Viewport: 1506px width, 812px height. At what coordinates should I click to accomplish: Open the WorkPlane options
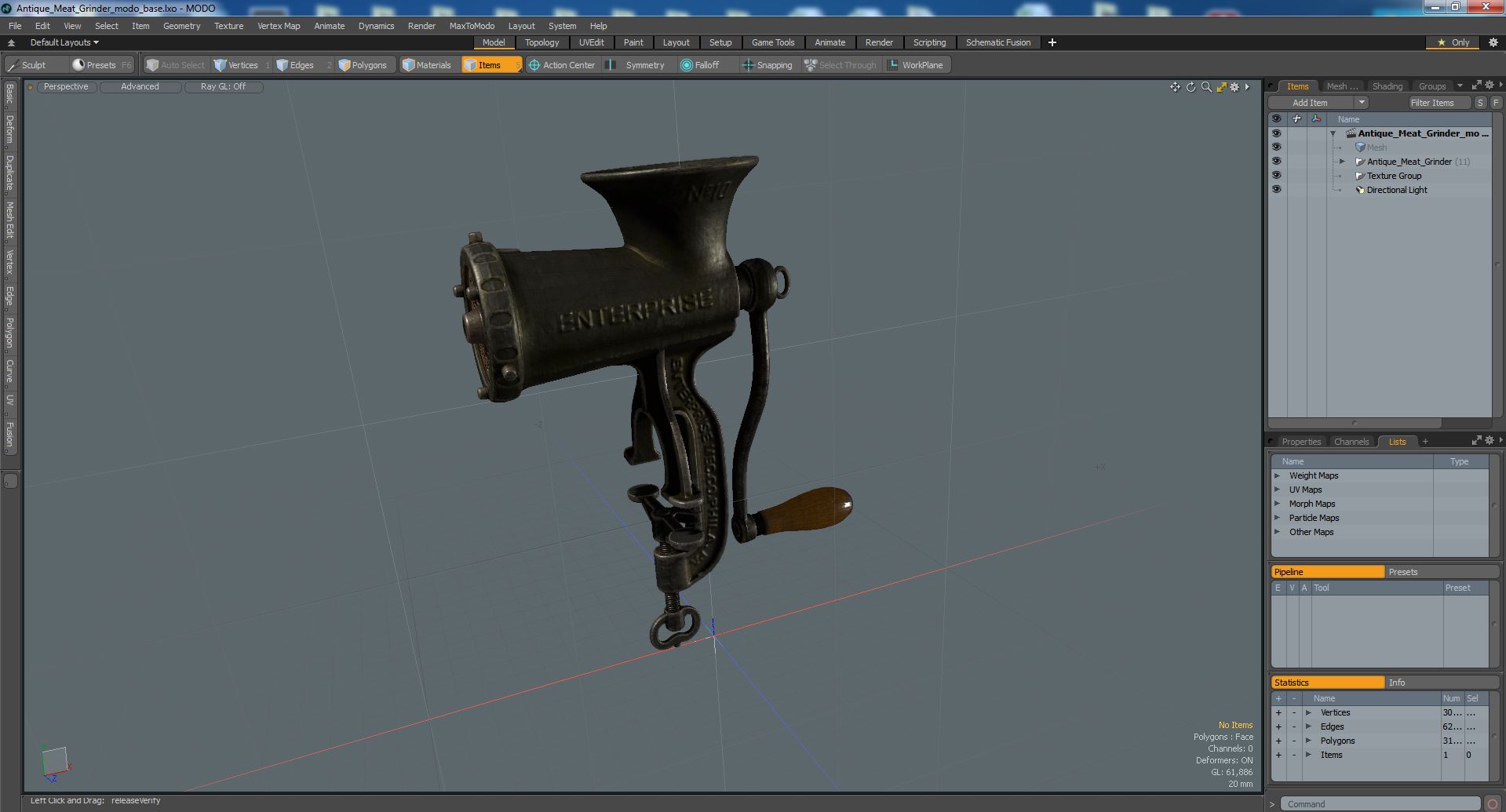point(916,65)
